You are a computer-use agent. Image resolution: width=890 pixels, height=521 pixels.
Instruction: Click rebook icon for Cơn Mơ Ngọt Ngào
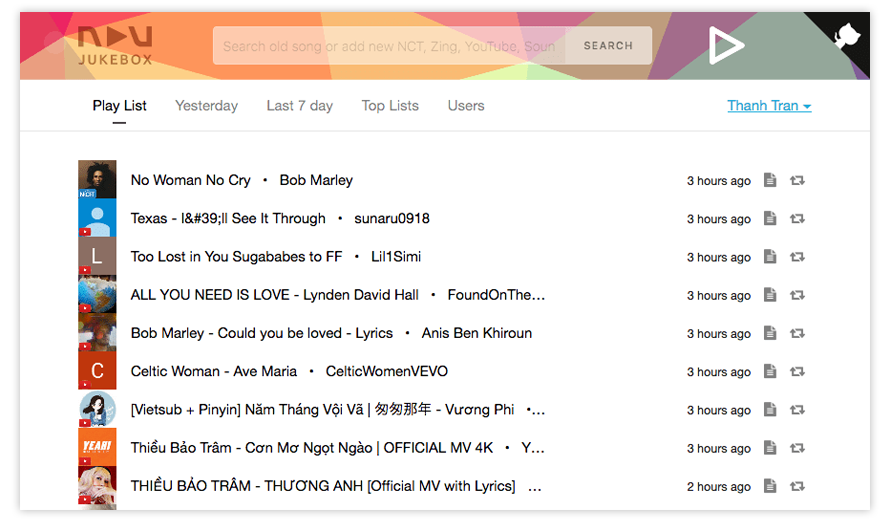(797, 448)
